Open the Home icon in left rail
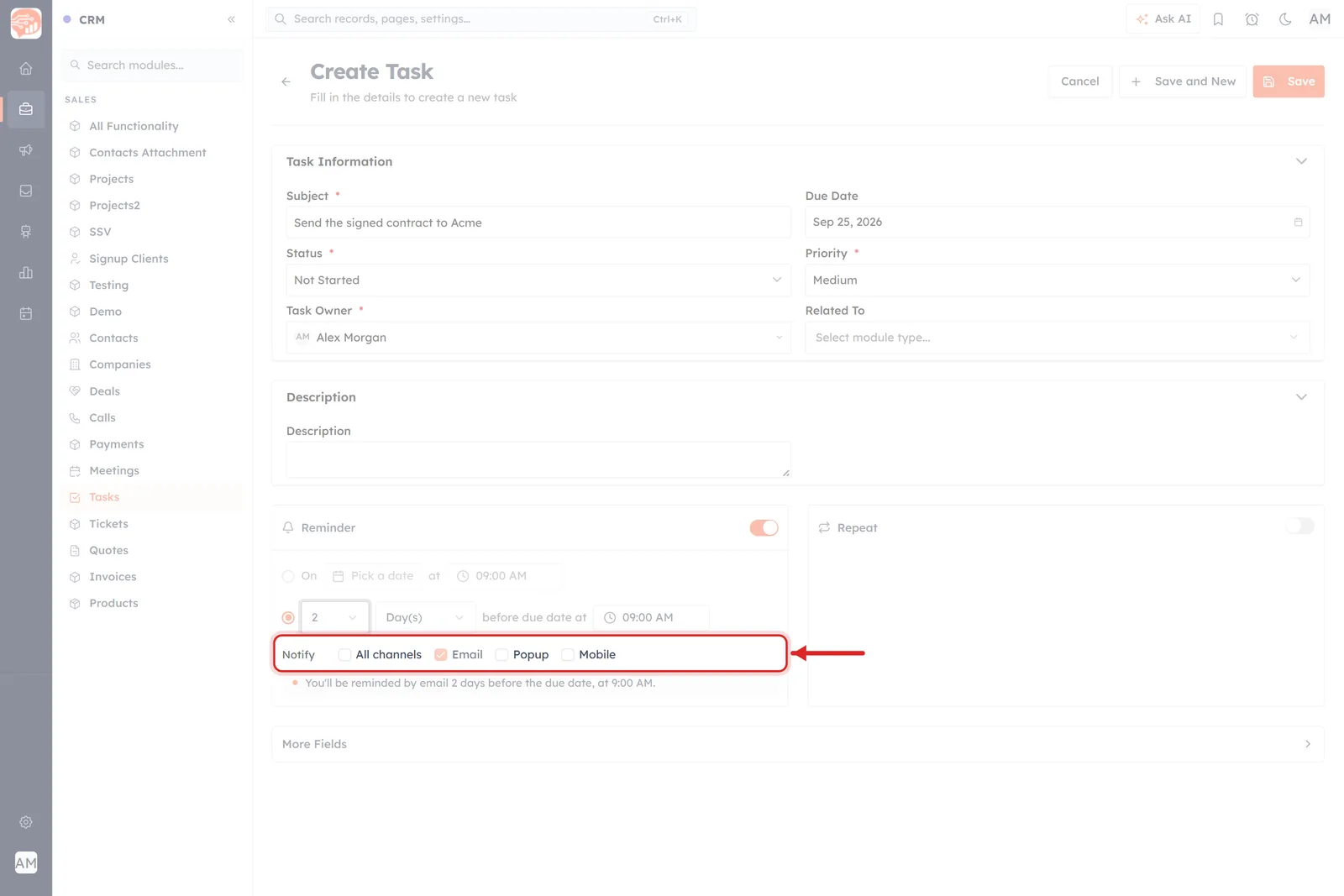 [x=26, y=69]
